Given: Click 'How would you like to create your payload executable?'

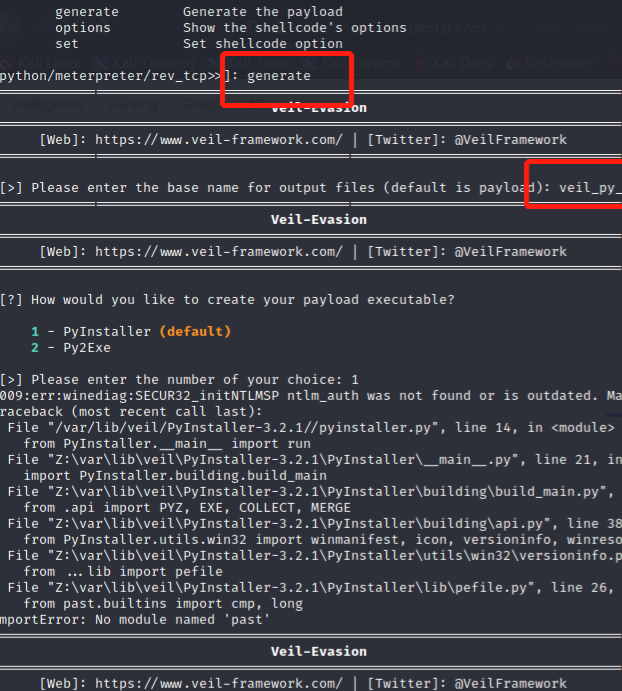Looking at the screenshot, I should coord(242,300).
